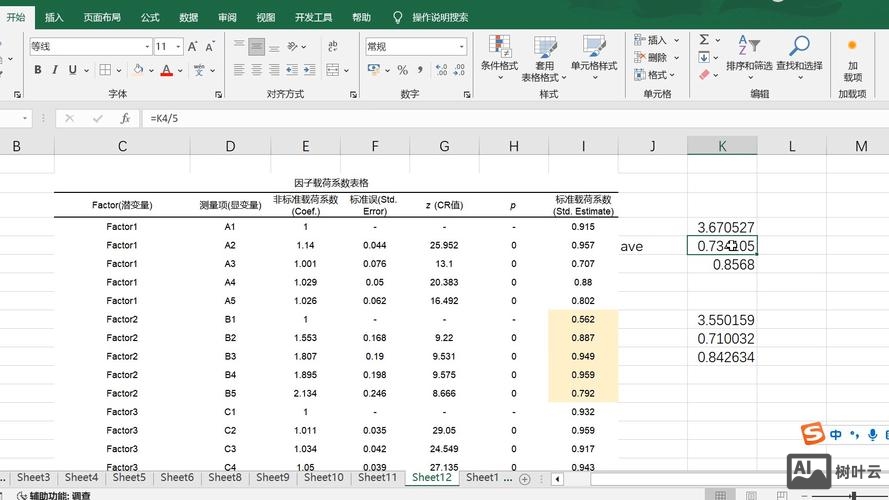This screenshot has width=889, height=500.
Task: Open the 数据 ribbon tab
Action: 188,17
